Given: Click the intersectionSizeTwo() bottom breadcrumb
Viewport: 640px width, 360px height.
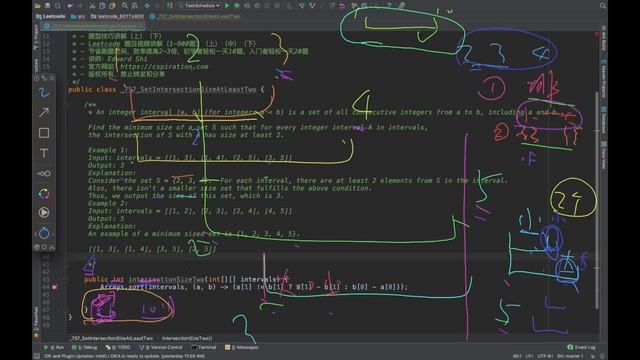Looking at the screenshot, I should (x=187, y=338).
